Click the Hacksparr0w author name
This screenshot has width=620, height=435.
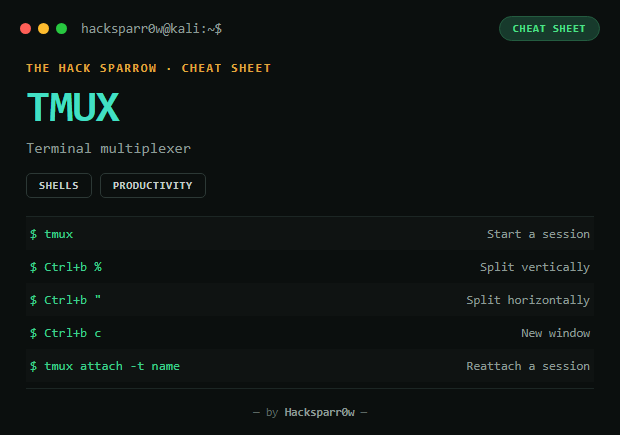[x=319, y=412]
